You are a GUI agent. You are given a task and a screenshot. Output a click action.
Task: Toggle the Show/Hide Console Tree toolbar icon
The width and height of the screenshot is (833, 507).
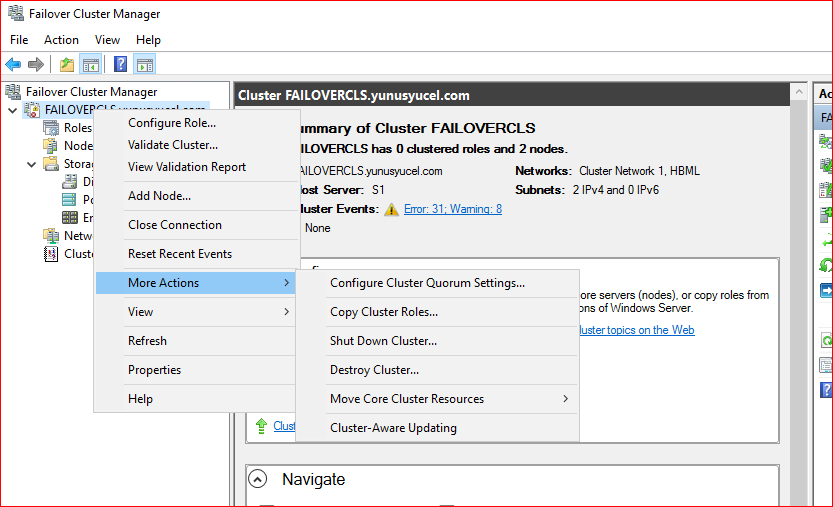pyautogui.click(x=90, y=65)
